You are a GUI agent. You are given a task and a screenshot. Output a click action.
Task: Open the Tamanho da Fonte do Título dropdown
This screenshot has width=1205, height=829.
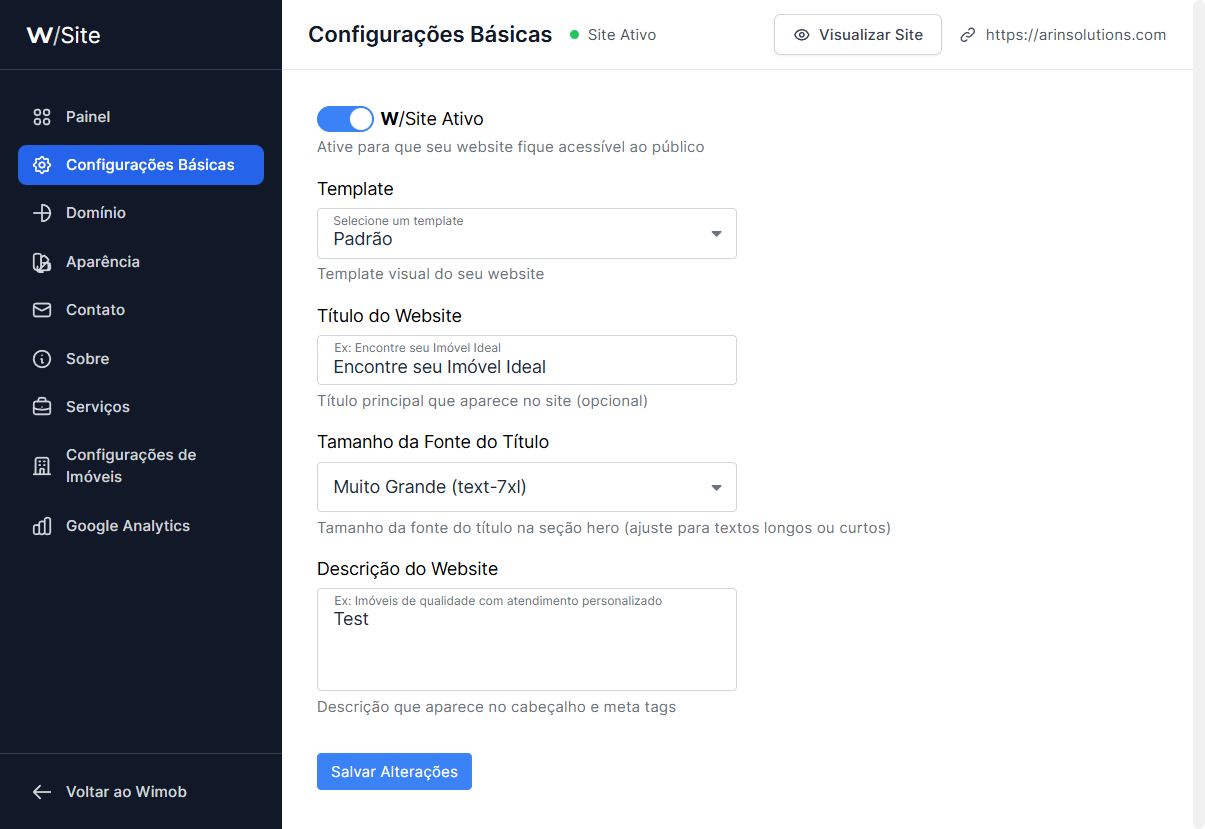(527, 487)
